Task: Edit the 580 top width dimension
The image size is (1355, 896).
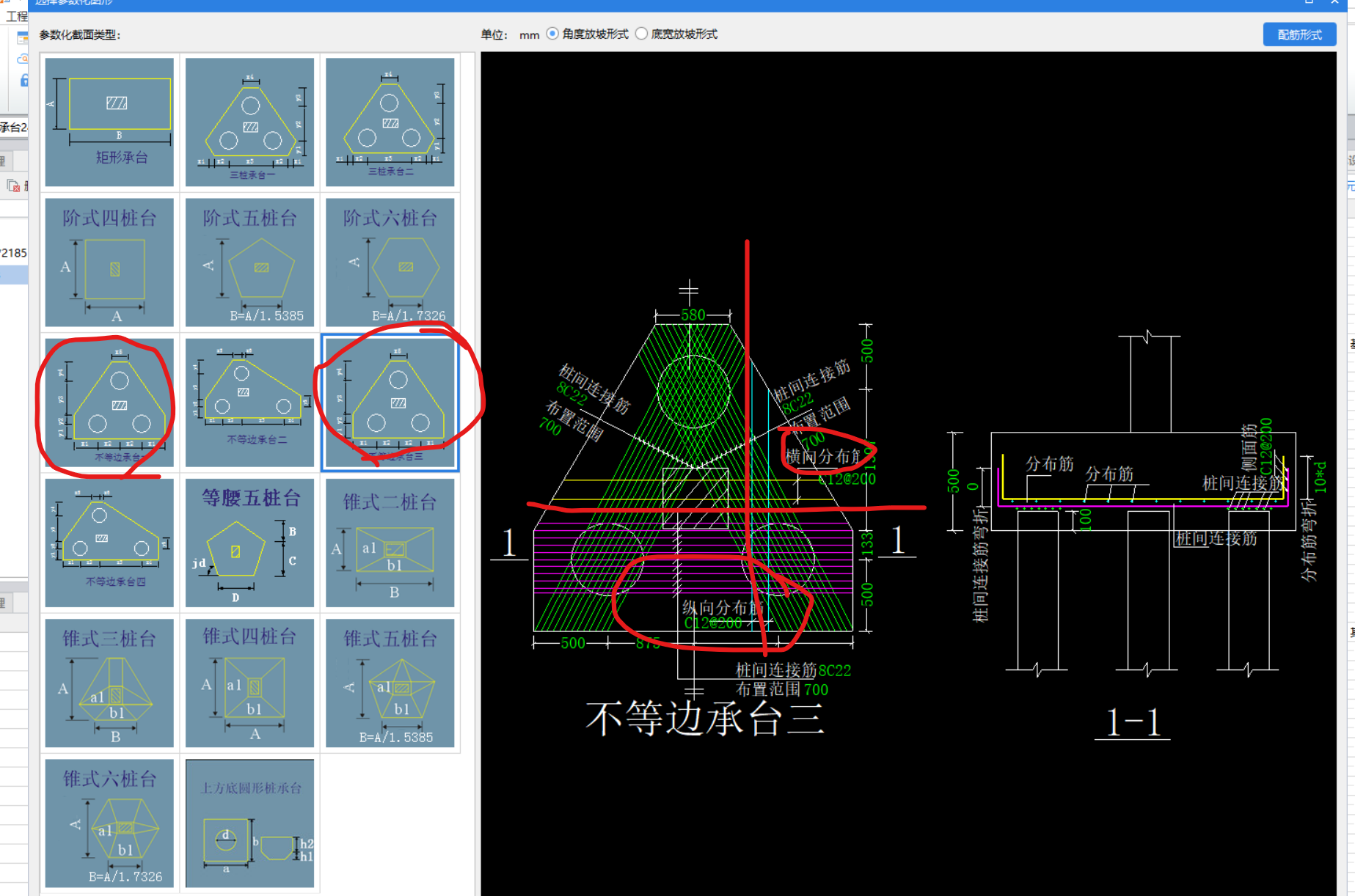Action: tap(693, 315)
